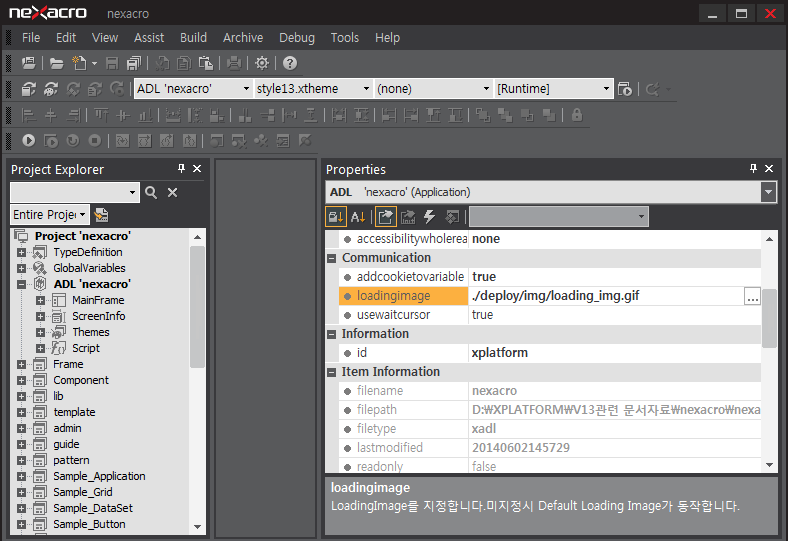Select the Sample_Grid tree item
Screen dimensions: 788x541
click(83, 492)
